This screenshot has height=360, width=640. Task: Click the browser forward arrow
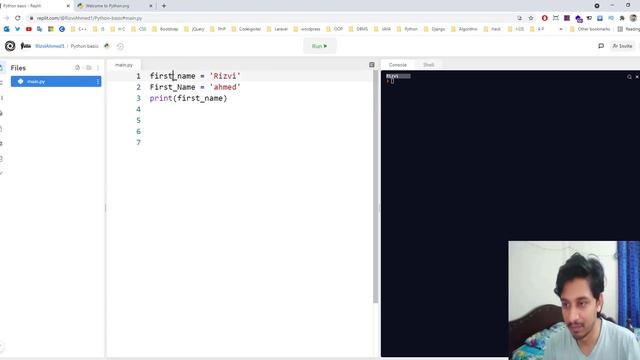tap(6, 18)
